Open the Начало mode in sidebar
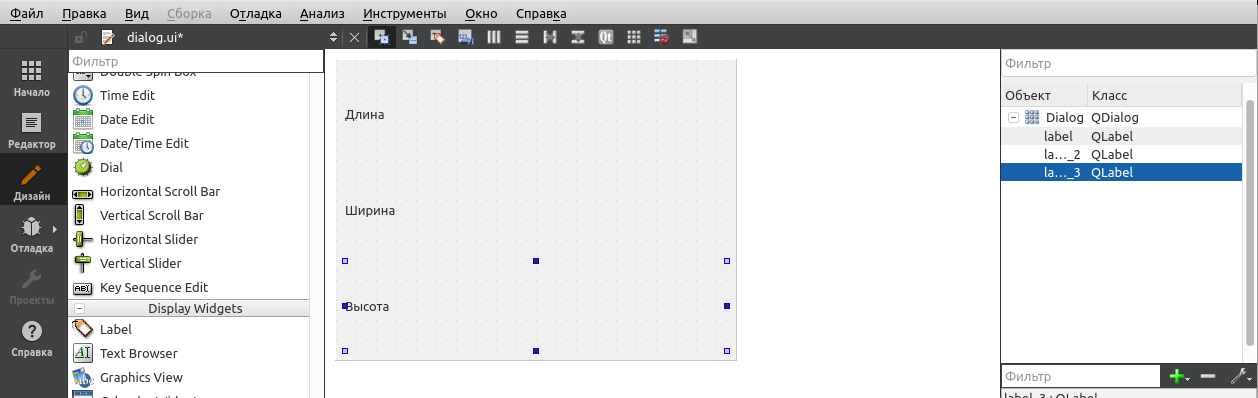1258x398 pixels. click(x=31, y=78)
